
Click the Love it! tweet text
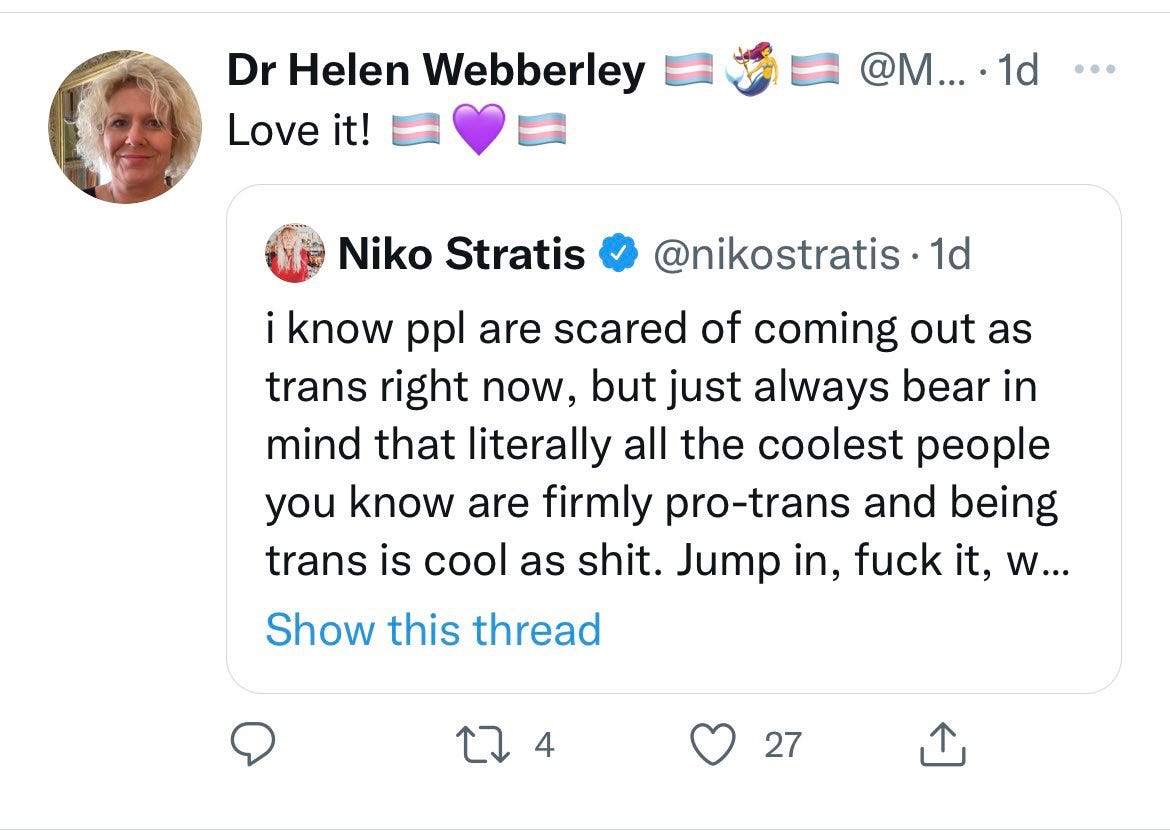(298, 131)
